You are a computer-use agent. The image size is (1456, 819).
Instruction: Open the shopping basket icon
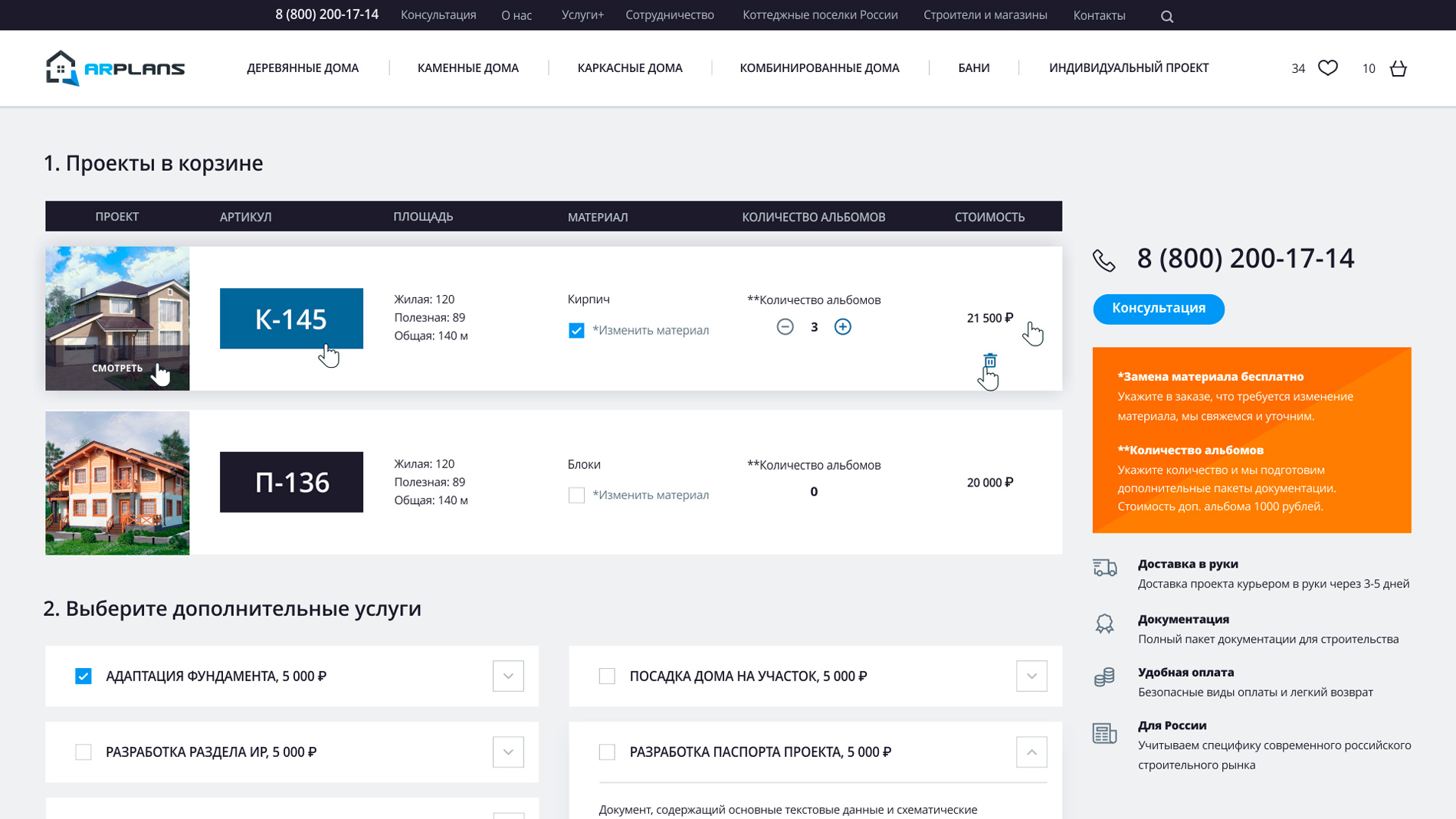[x=1398, y=68]
